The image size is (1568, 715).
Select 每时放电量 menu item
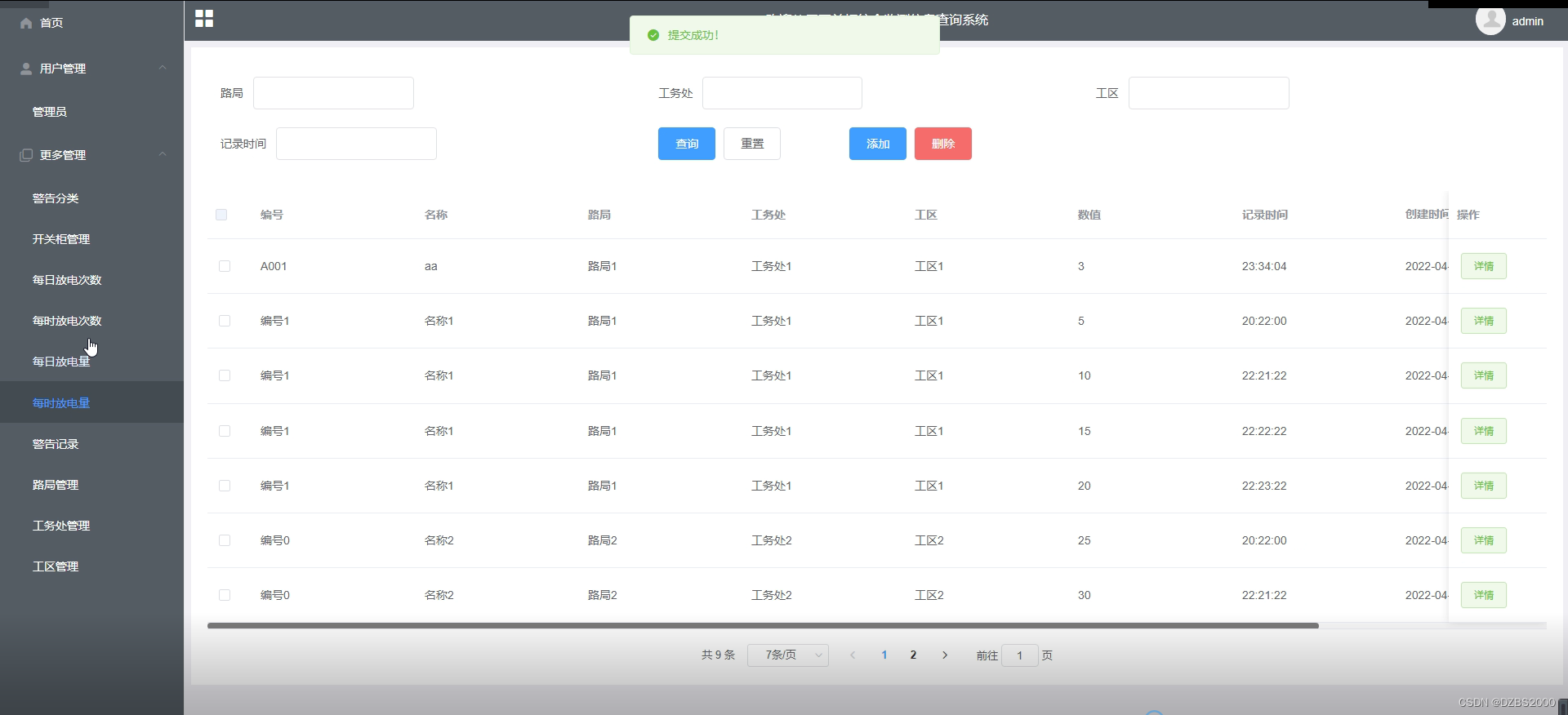coord(91,402)
